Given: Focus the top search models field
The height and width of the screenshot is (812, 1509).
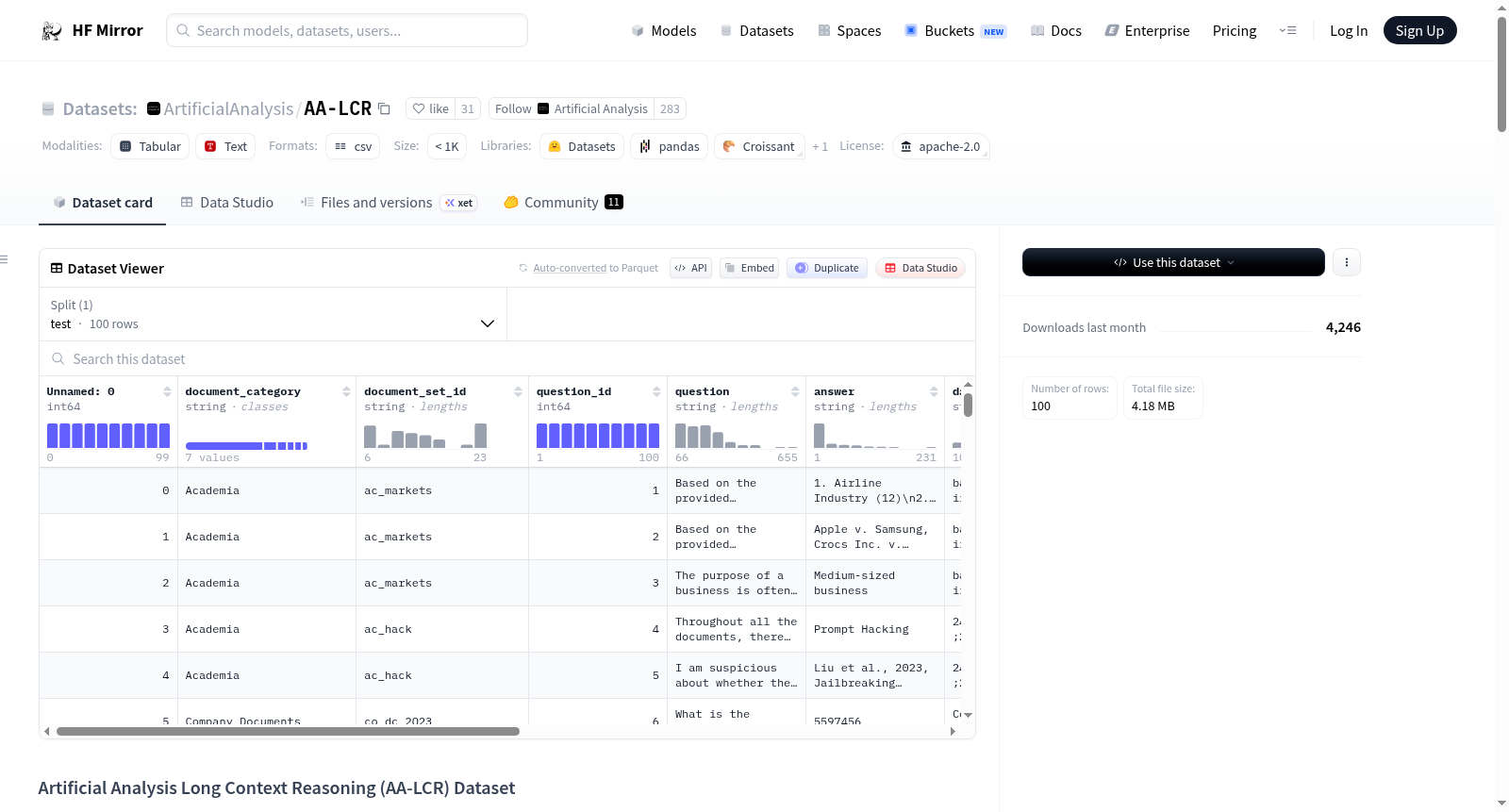Looking at the screenshot, I should pos(347,30).
